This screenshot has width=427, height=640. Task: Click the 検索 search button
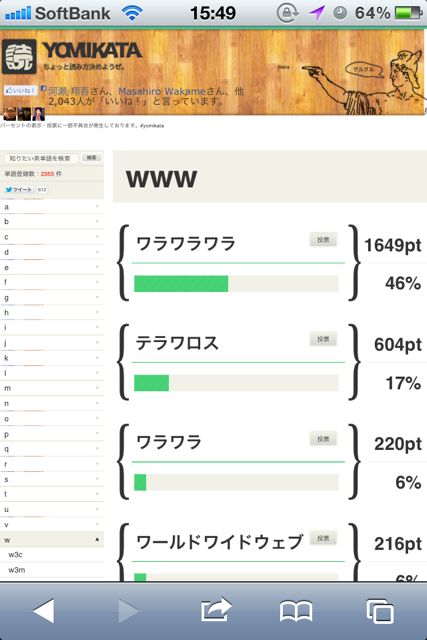point(91,158)
